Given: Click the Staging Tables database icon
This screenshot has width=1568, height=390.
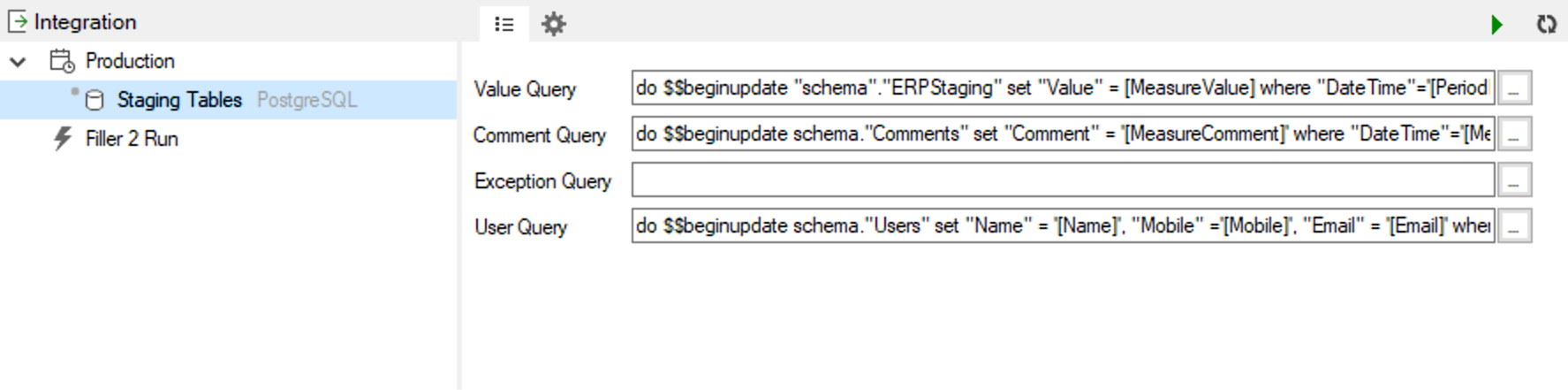Looking at the screenshot, I should tap(95, 100).
